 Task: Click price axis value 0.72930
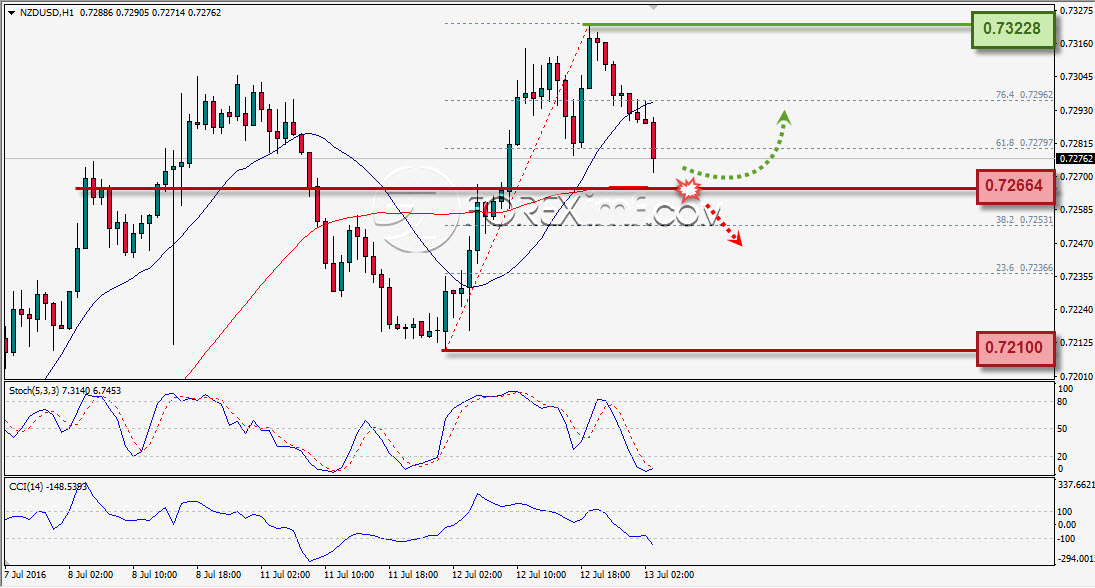tap(1076, 110)
